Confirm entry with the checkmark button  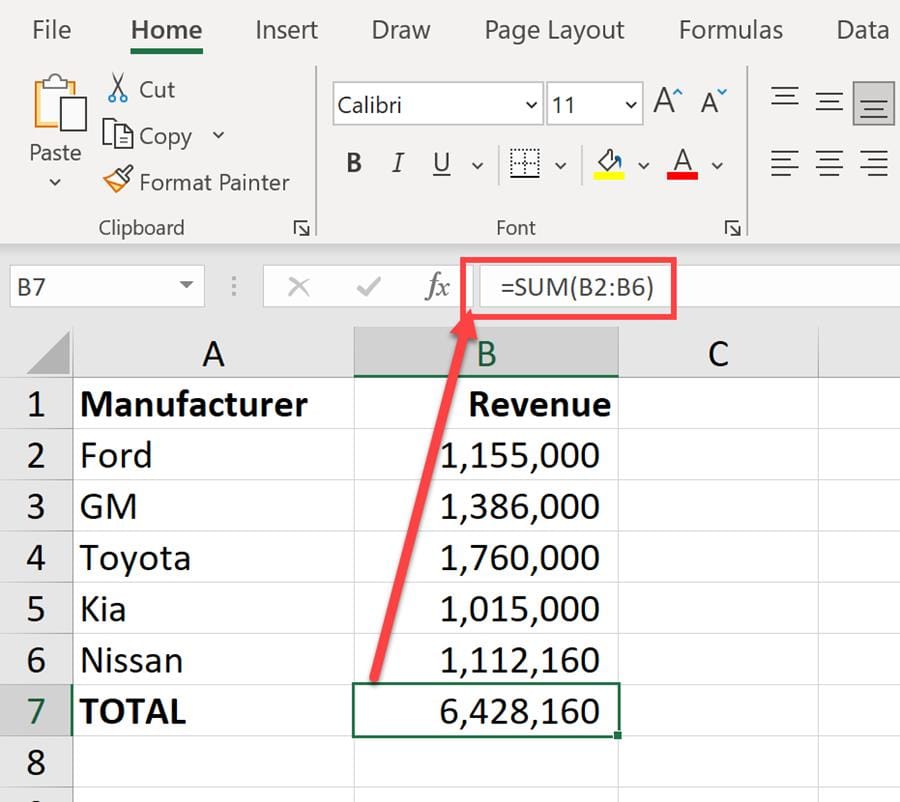369,285
